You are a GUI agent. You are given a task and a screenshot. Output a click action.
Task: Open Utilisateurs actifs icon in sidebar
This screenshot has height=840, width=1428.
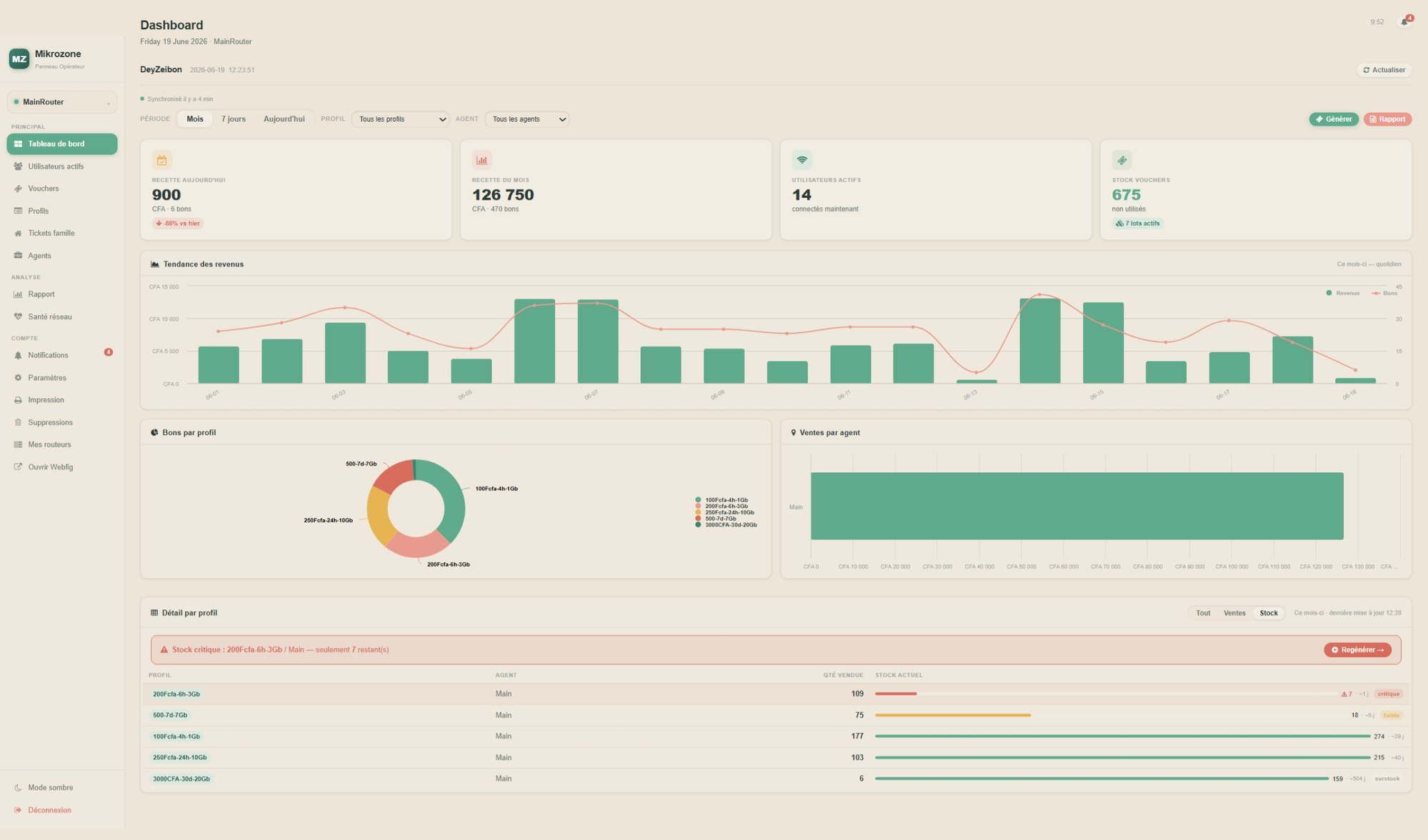(18, 166)
